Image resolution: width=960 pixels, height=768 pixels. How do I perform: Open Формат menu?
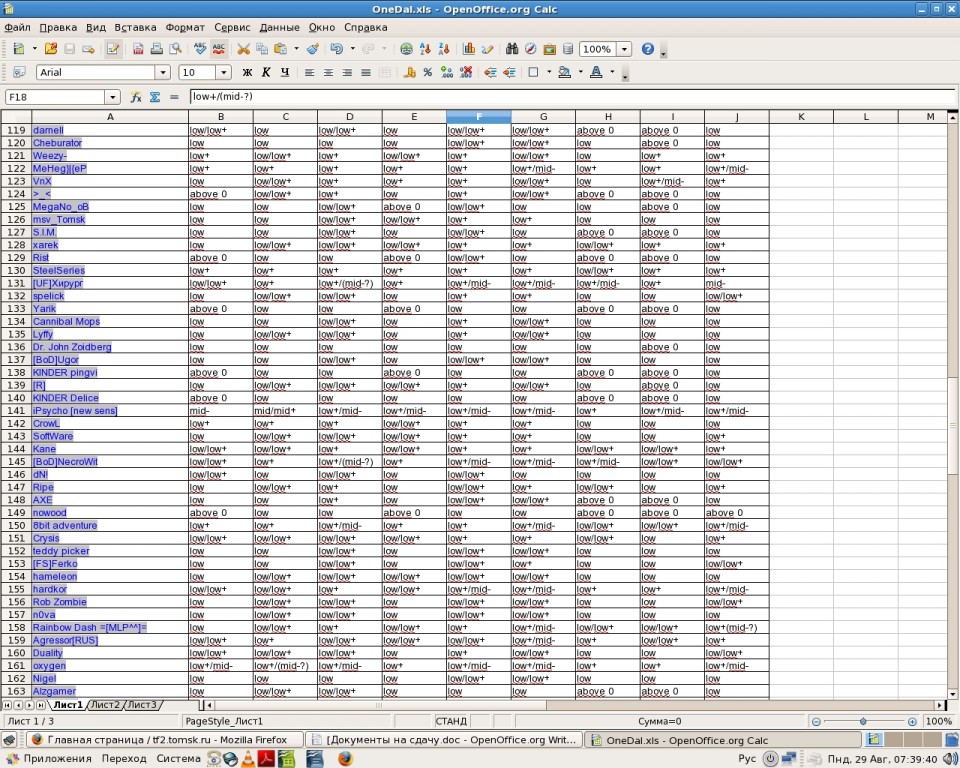click(185, 27)
